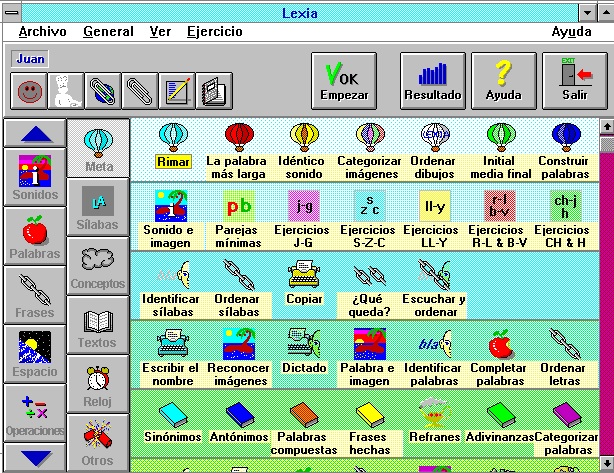Screen dimensions: 614x473
Task: Start the exercise with Empezar
Action: click(344, 81)
